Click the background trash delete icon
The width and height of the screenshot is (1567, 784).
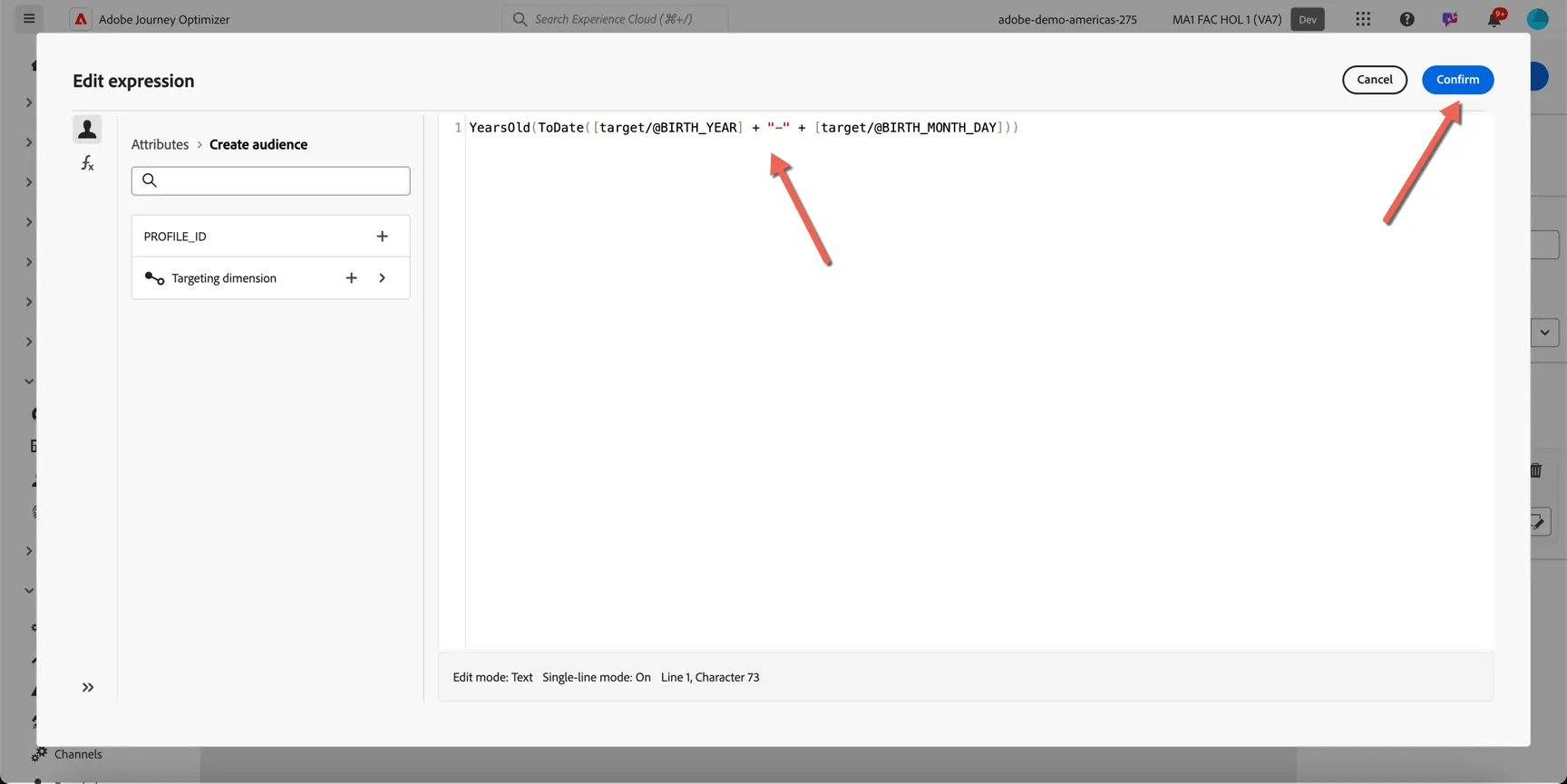pos(1535,470)
